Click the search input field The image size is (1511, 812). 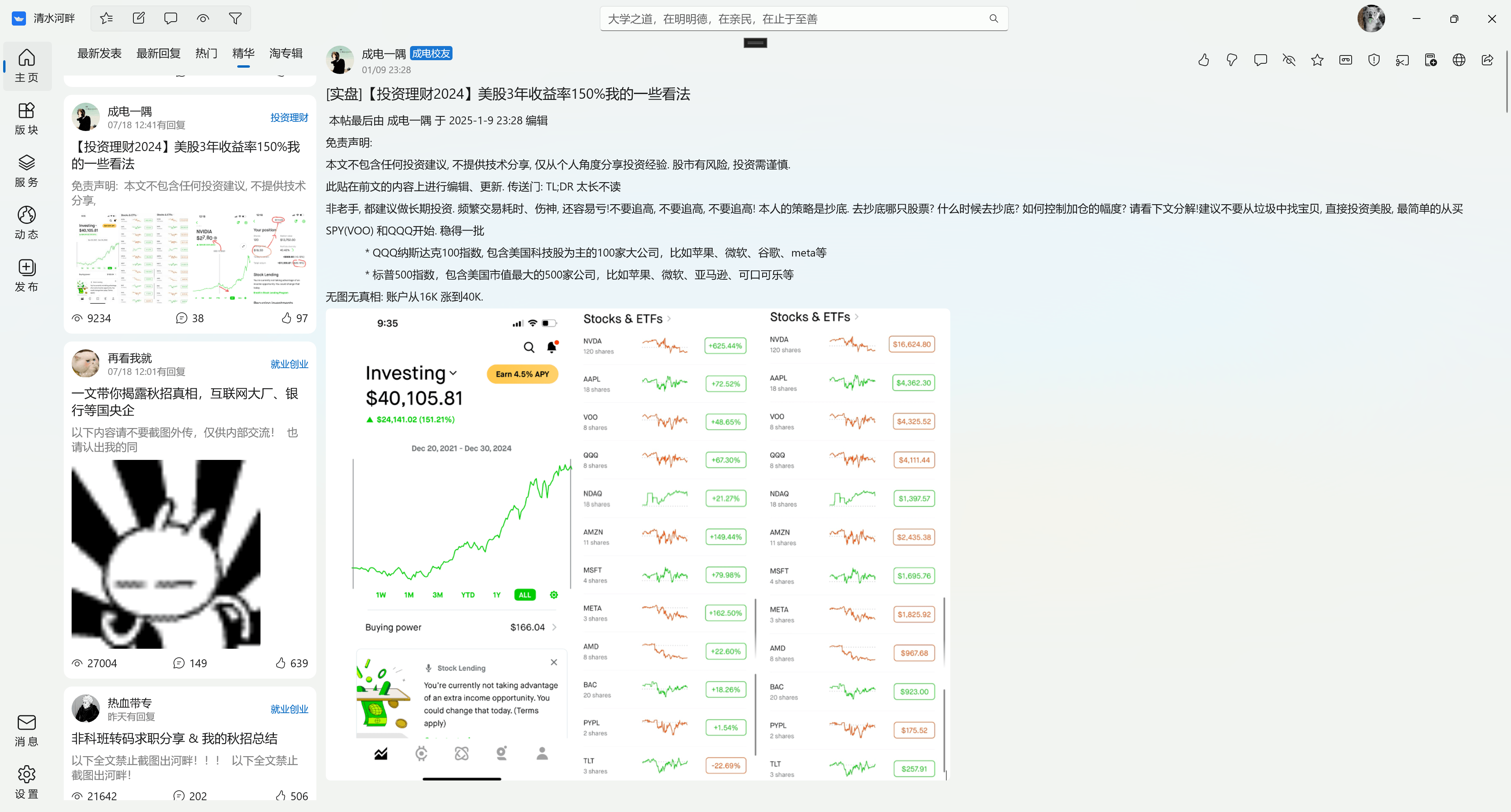(x=792, y=19)
